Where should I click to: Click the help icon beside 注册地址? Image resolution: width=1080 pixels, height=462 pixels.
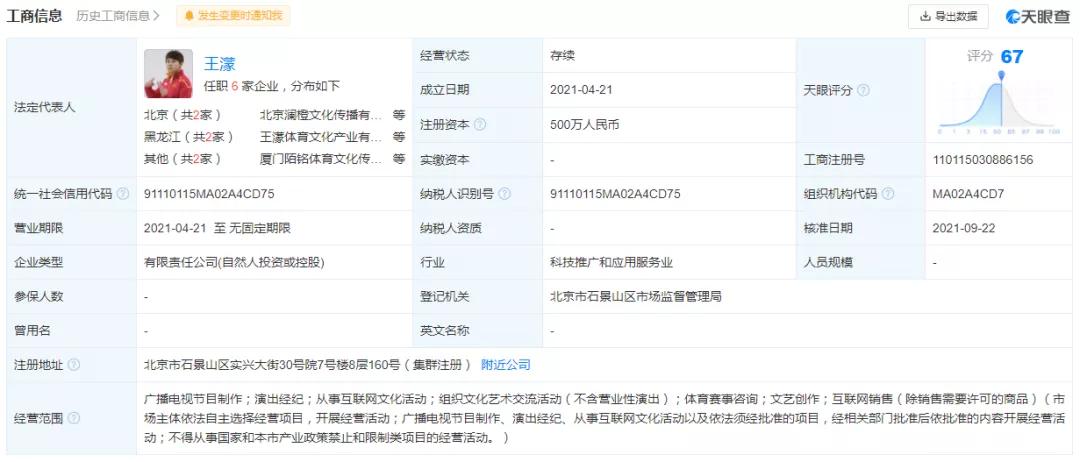[74, 365]
